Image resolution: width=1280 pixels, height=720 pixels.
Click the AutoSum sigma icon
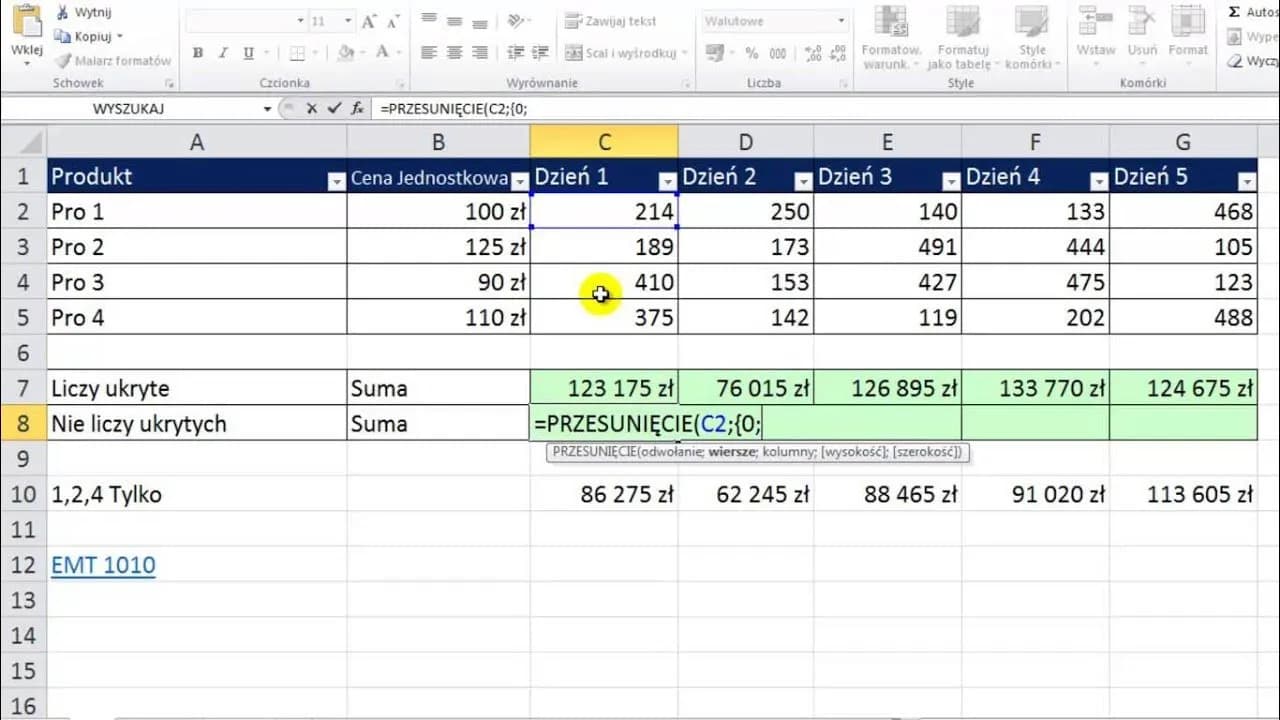pos(1234,13)
